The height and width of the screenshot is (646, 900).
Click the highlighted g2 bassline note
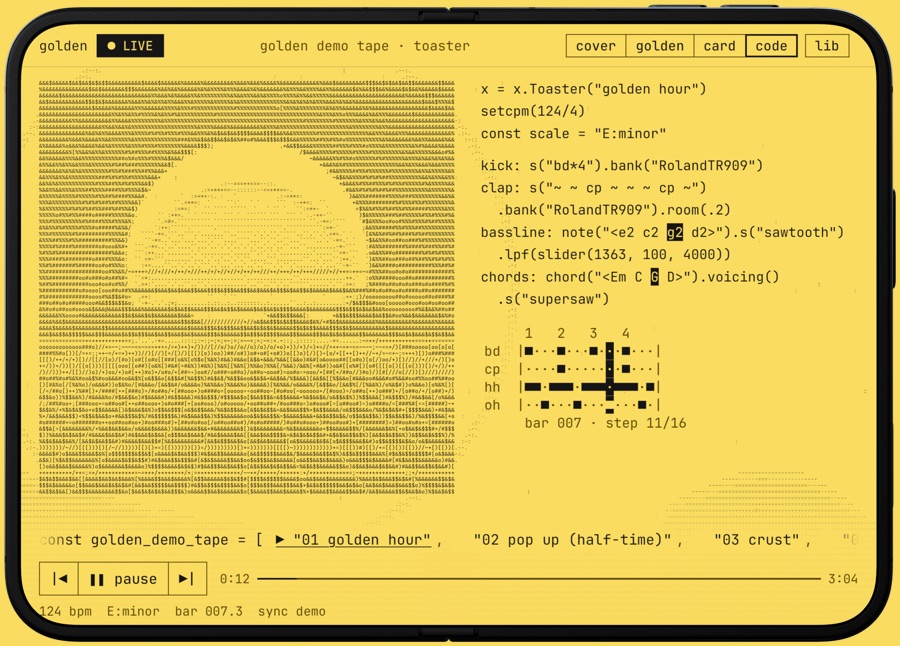674,233
